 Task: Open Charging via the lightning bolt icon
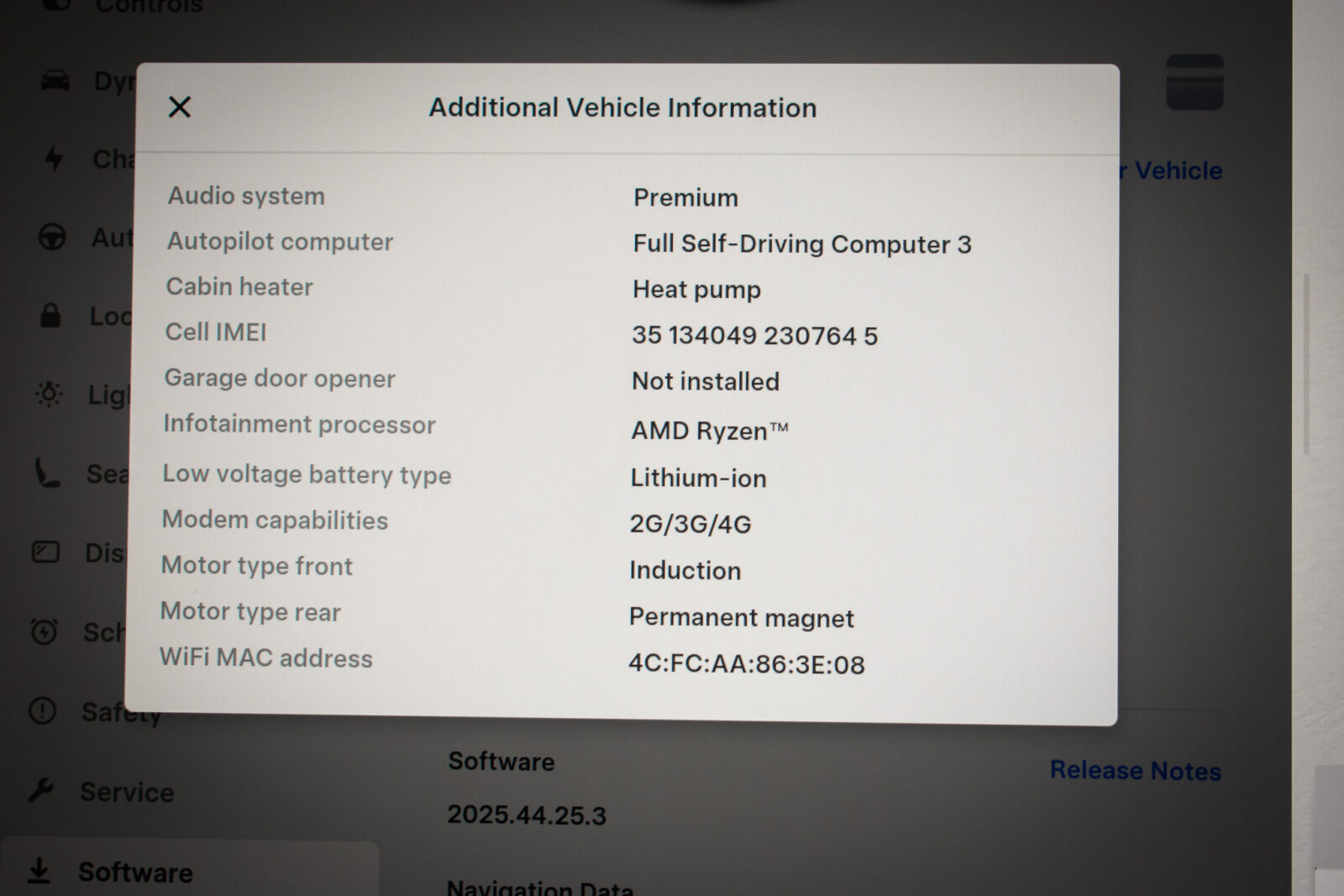coord(54,158)
